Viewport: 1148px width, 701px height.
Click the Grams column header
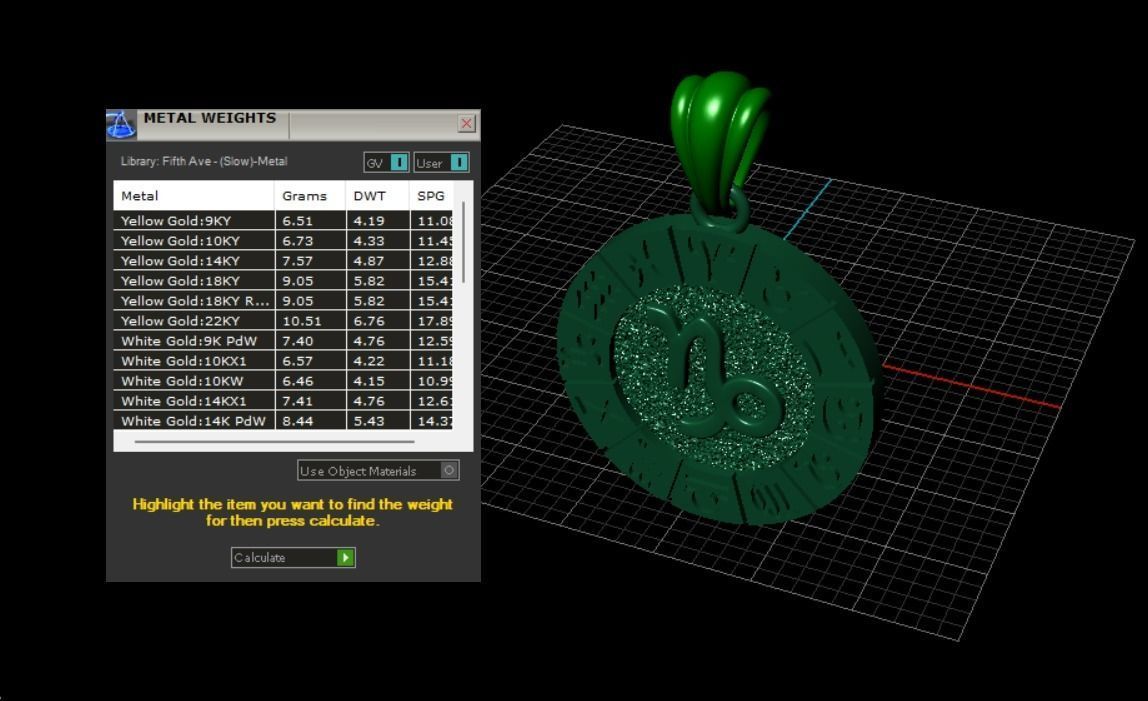click(306, 196)
